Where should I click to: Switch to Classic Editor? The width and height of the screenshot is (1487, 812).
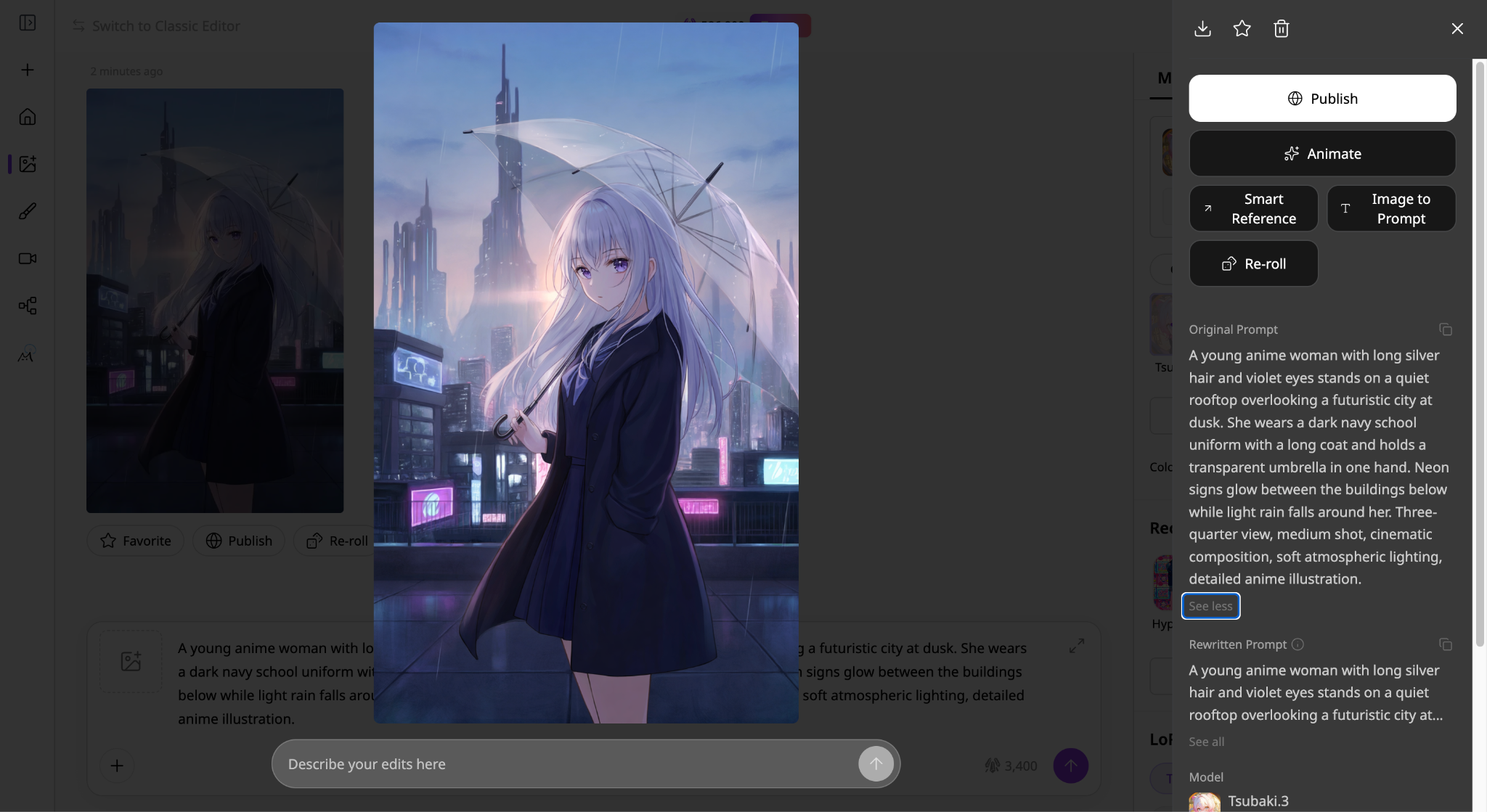(156, 26)
